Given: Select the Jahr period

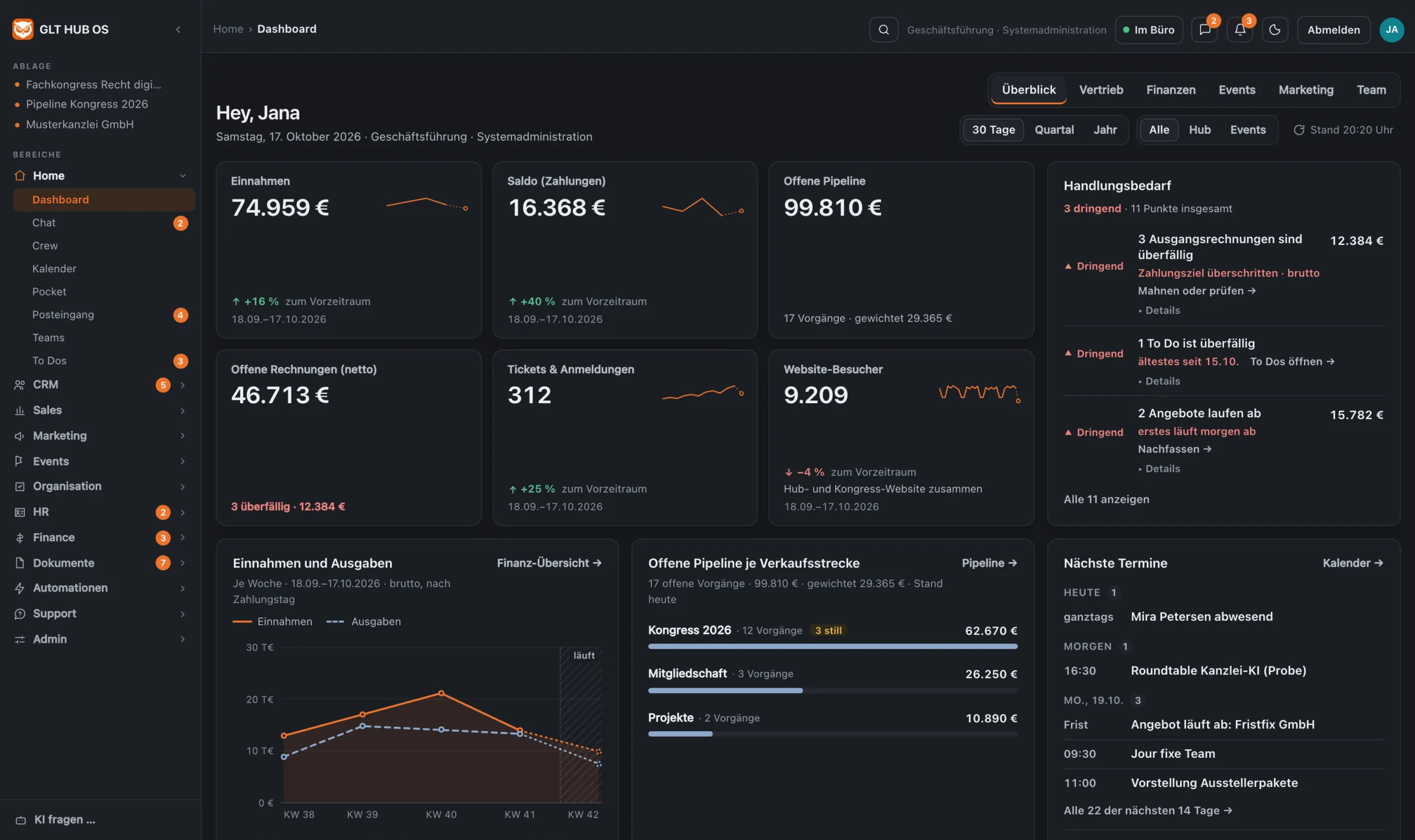Looking at the screenshot, I should coord(1105,129).
